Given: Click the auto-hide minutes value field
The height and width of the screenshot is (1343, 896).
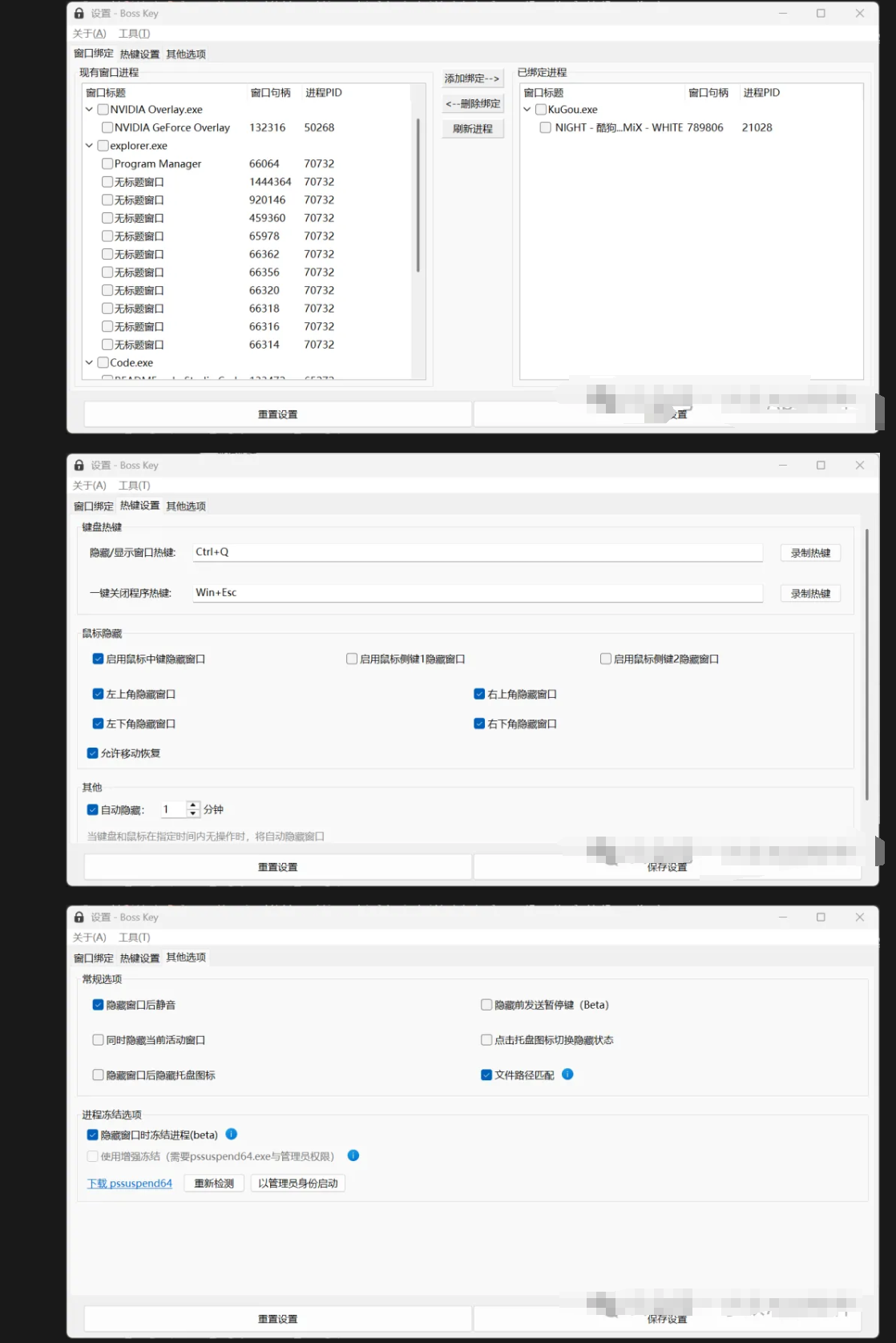Looking at the screenshot, I should point(174,809).
